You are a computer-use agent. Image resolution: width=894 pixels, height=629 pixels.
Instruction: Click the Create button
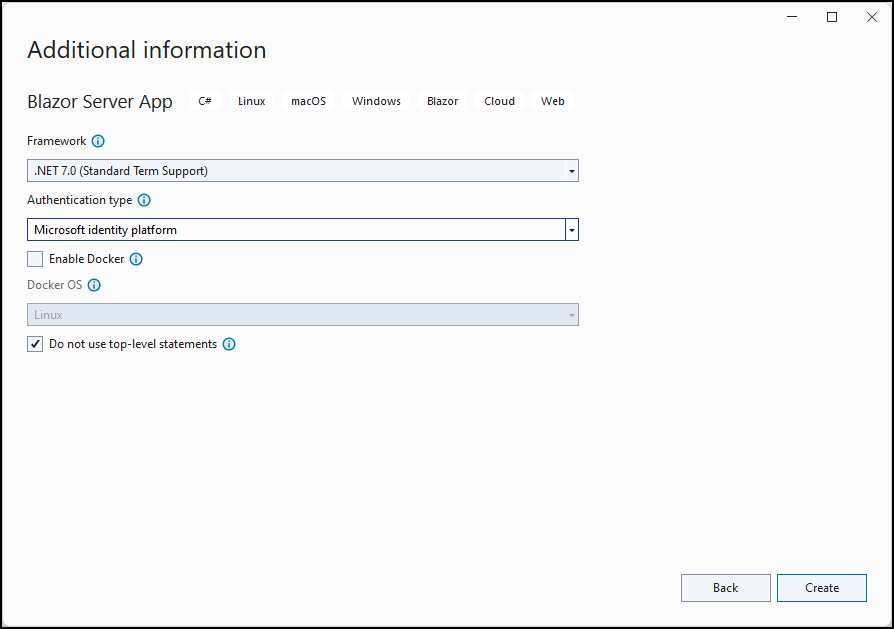point(821,588)
